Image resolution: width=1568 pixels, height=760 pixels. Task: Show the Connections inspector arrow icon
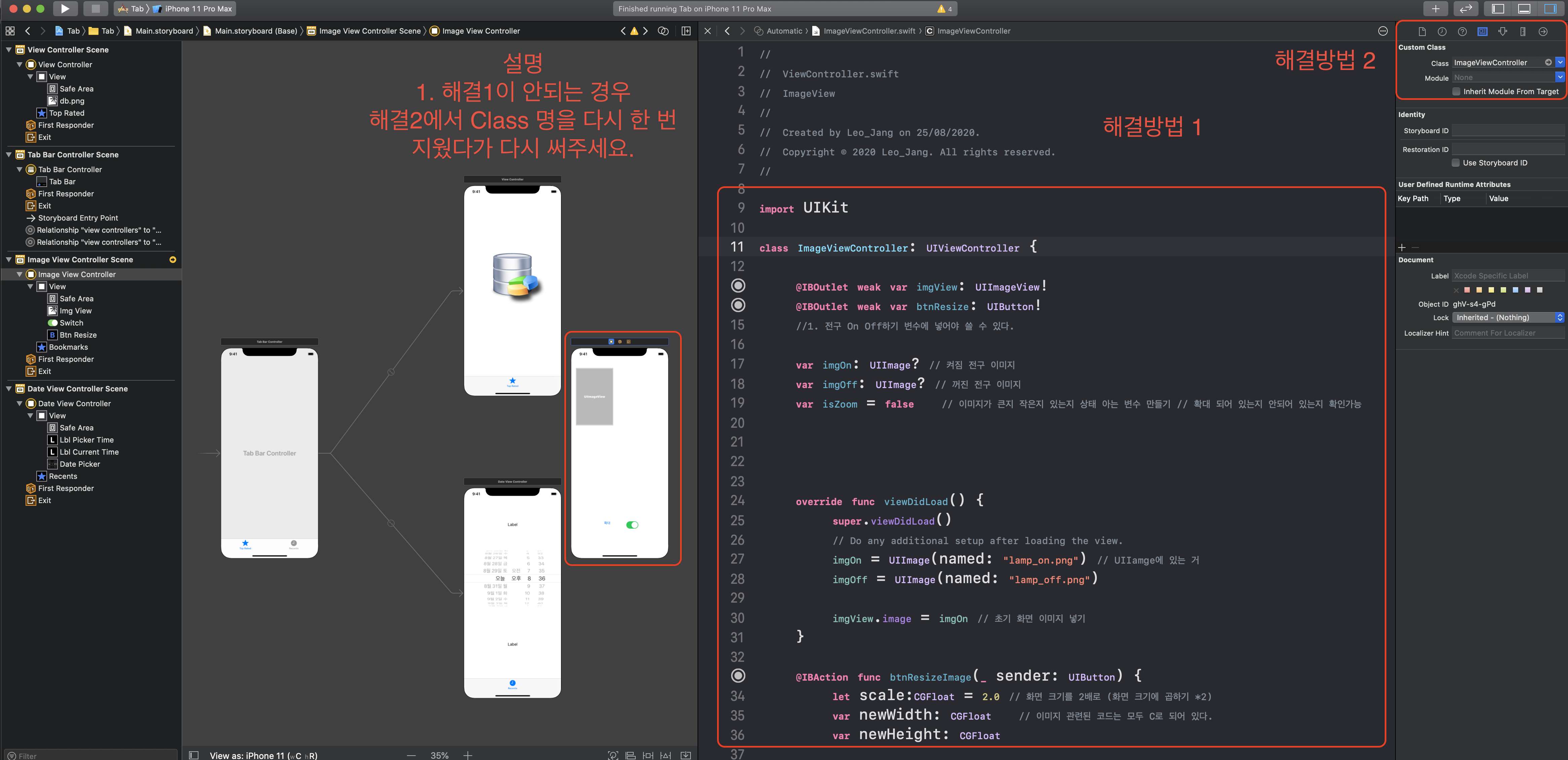[1542, 32]
